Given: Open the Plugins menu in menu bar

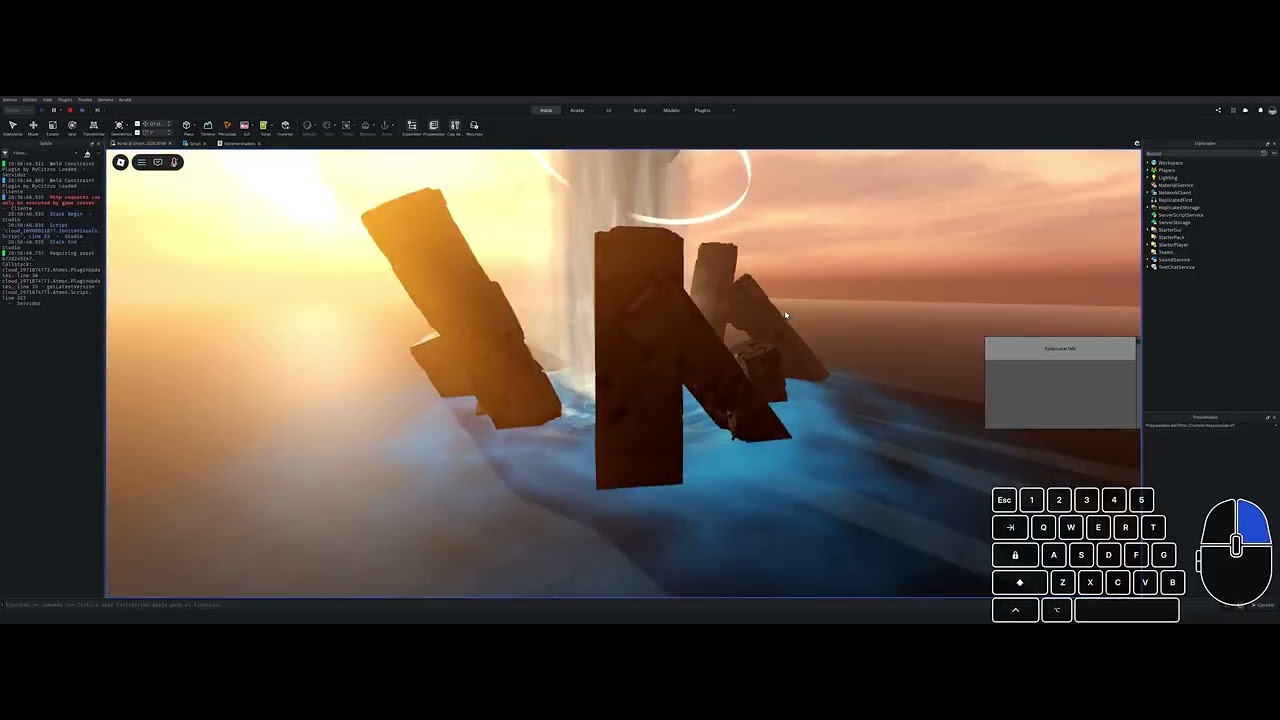Looking at the screenshot, I should [65, 100].
